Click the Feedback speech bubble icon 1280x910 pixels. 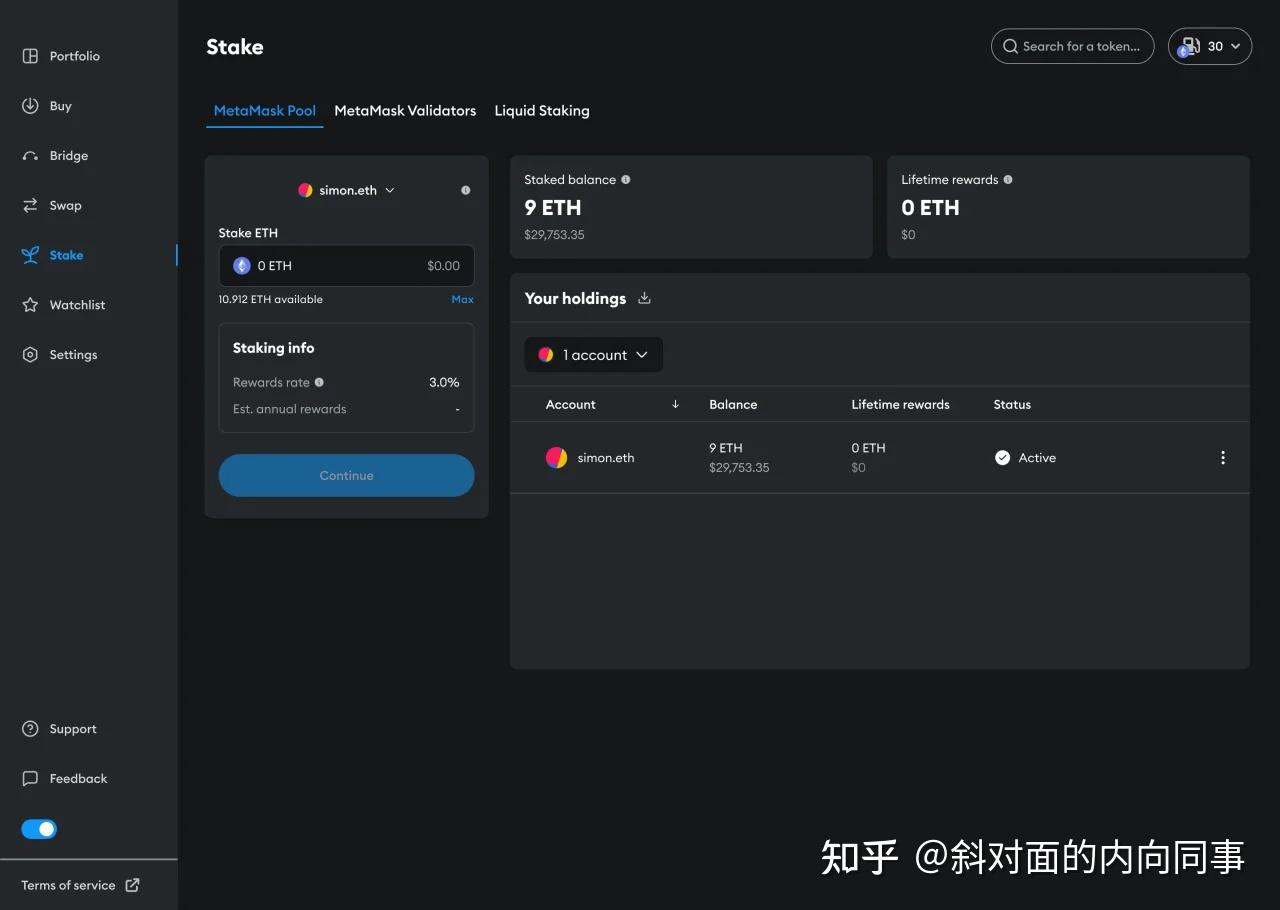[x=30, y=778]
